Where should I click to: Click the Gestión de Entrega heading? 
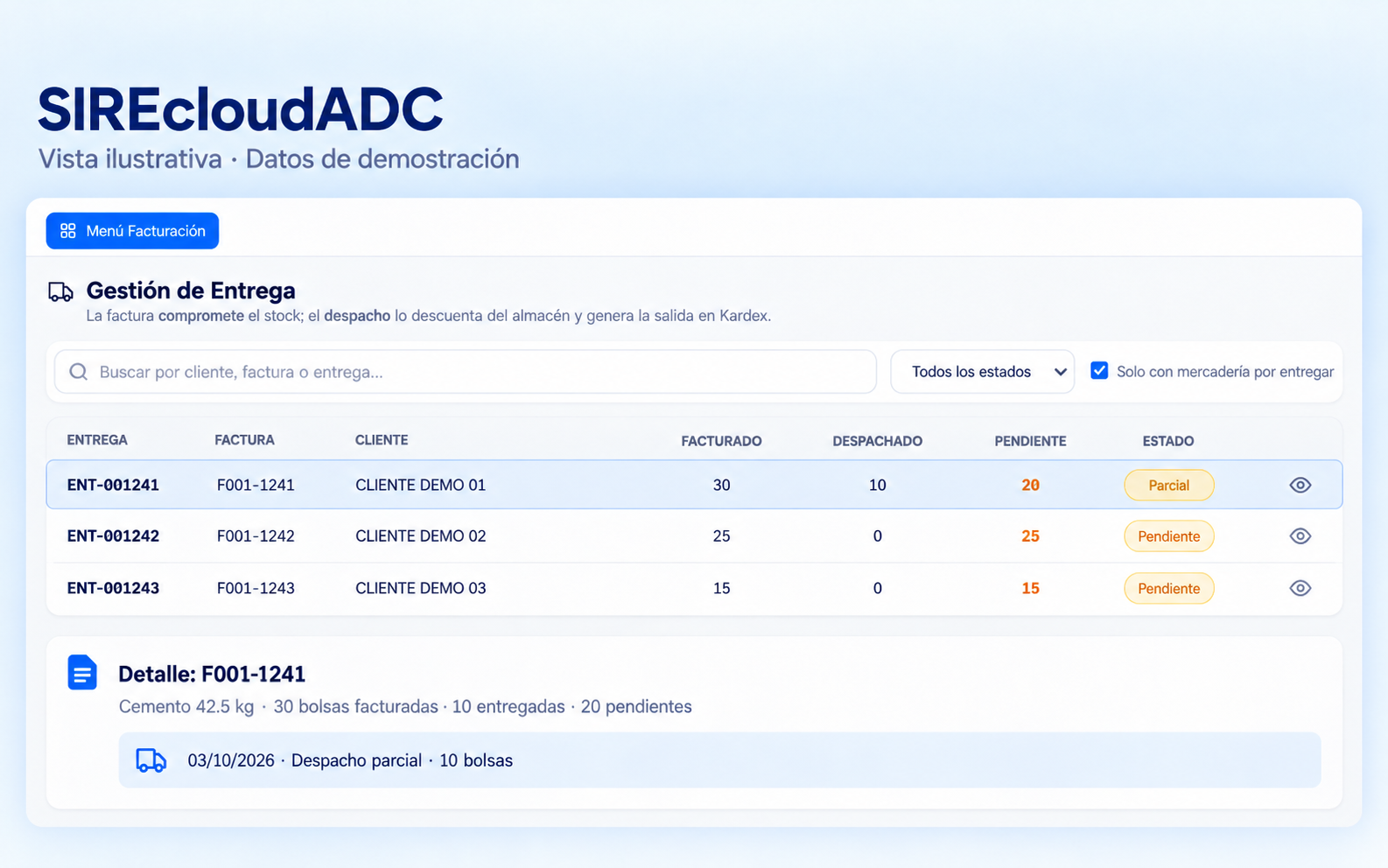click(x=191, y=290)
